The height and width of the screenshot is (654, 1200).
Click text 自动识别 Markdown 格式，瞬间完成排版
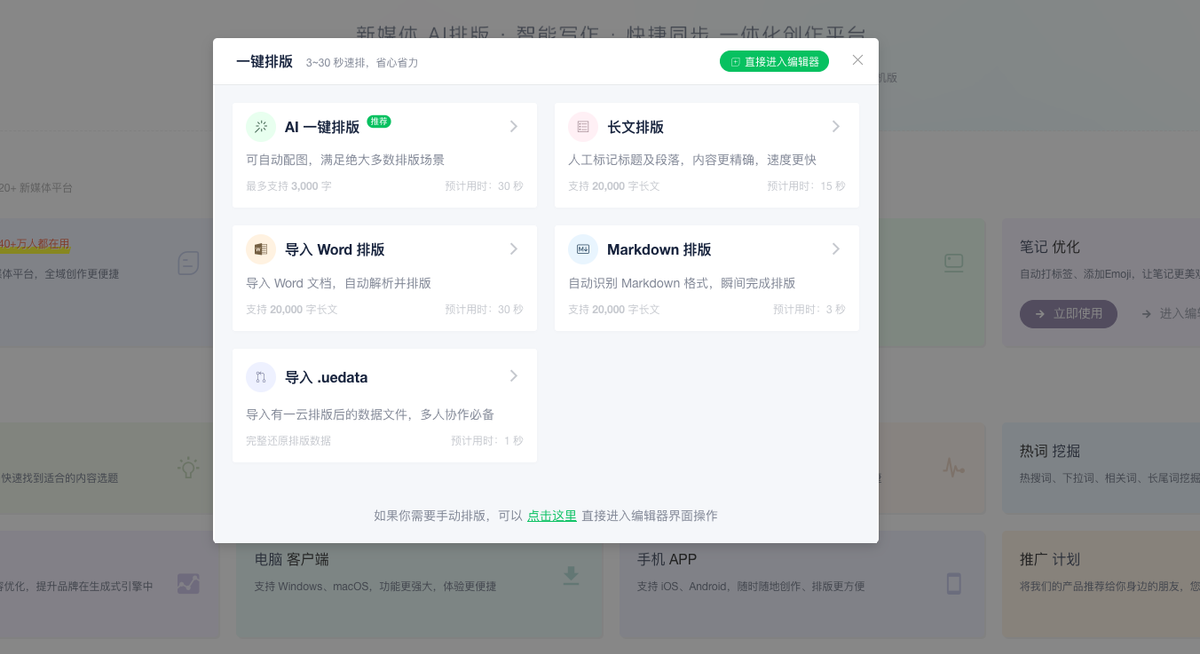682,283
